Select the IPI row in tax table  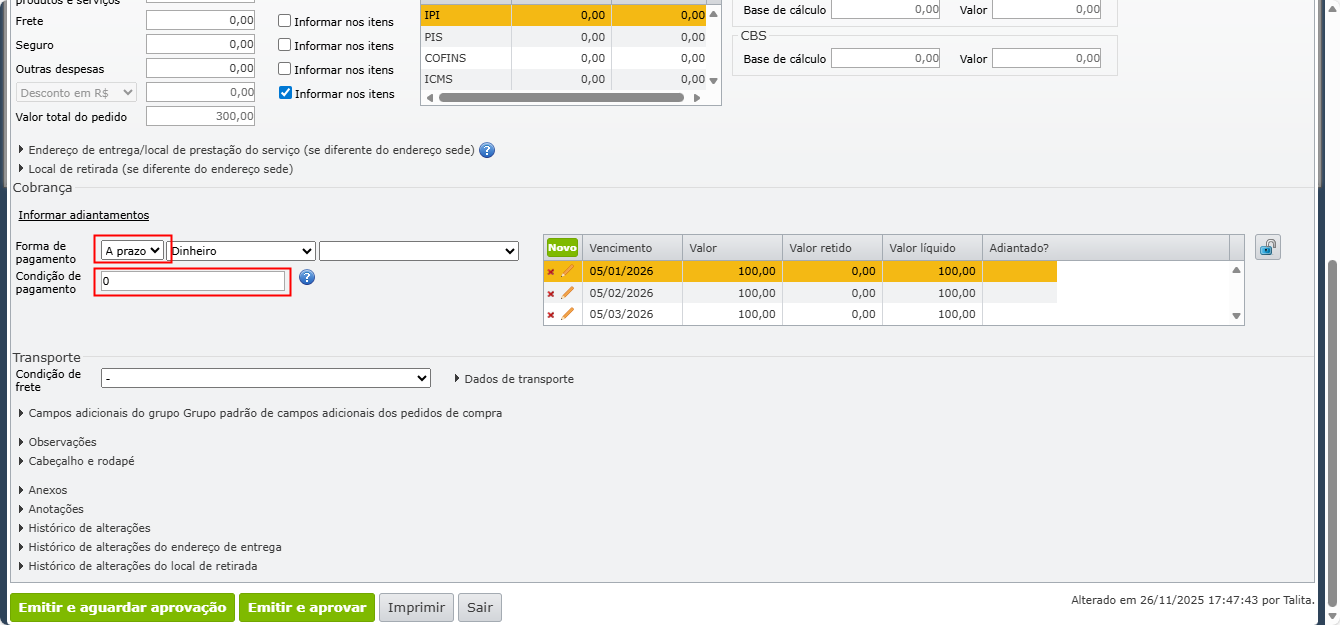[x=564, y=15]
